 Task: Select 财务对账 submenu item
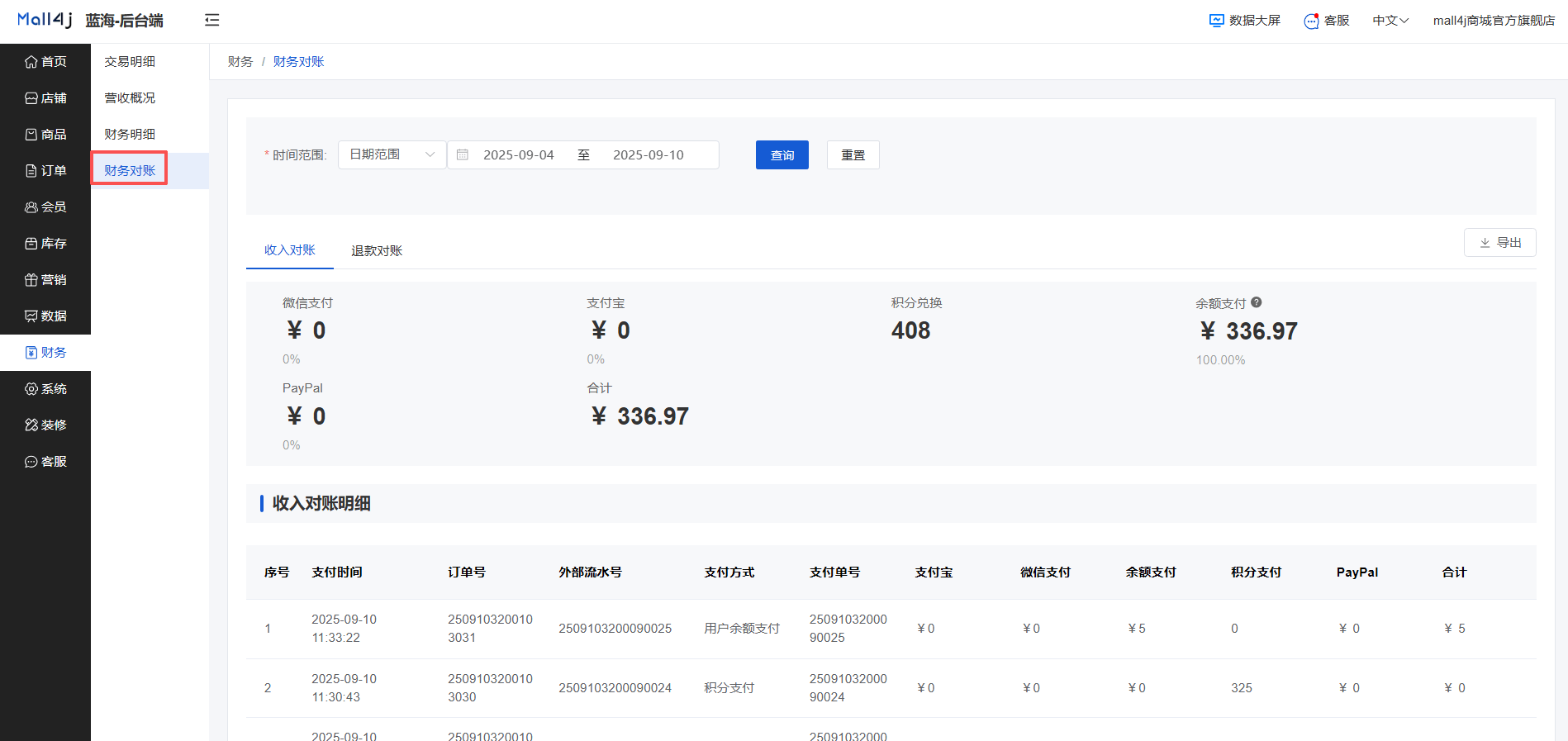pyautogui.click(x=150, y=171)
